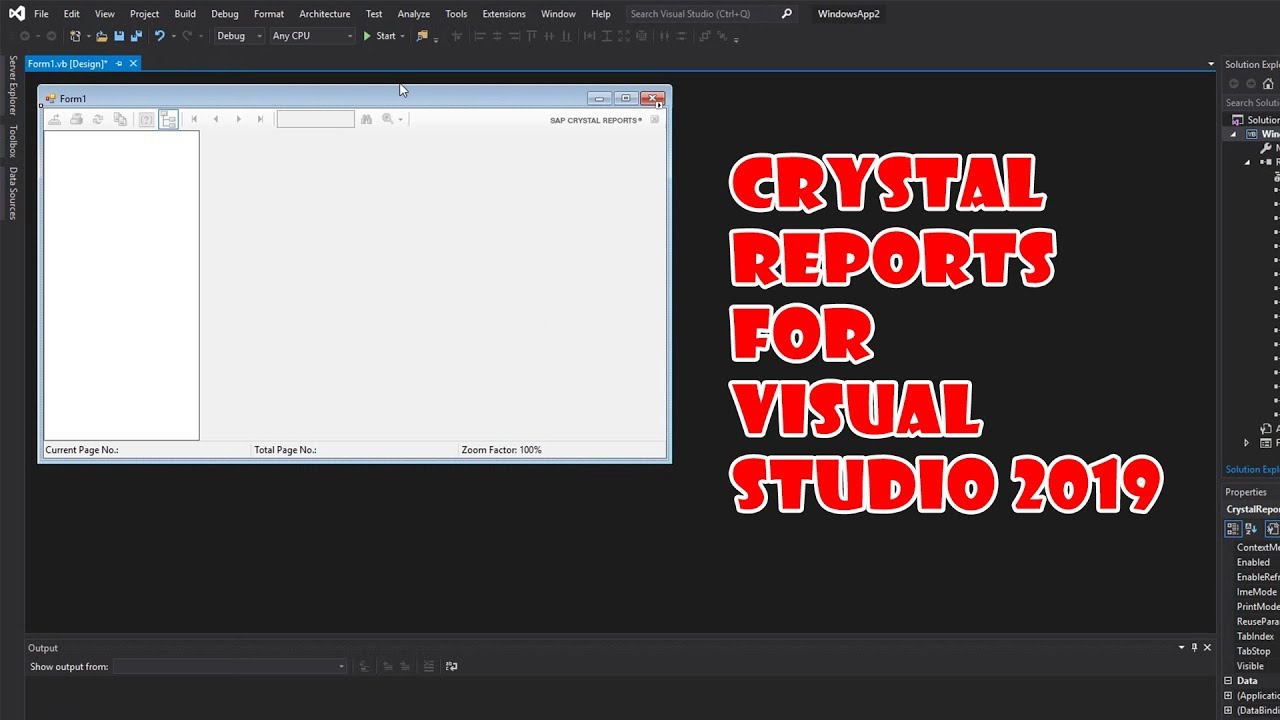This screenshot has height=720, width=1280.
Task: Click Refresh icon in Crystal viewer toolbar
Action: click(98, 119)
